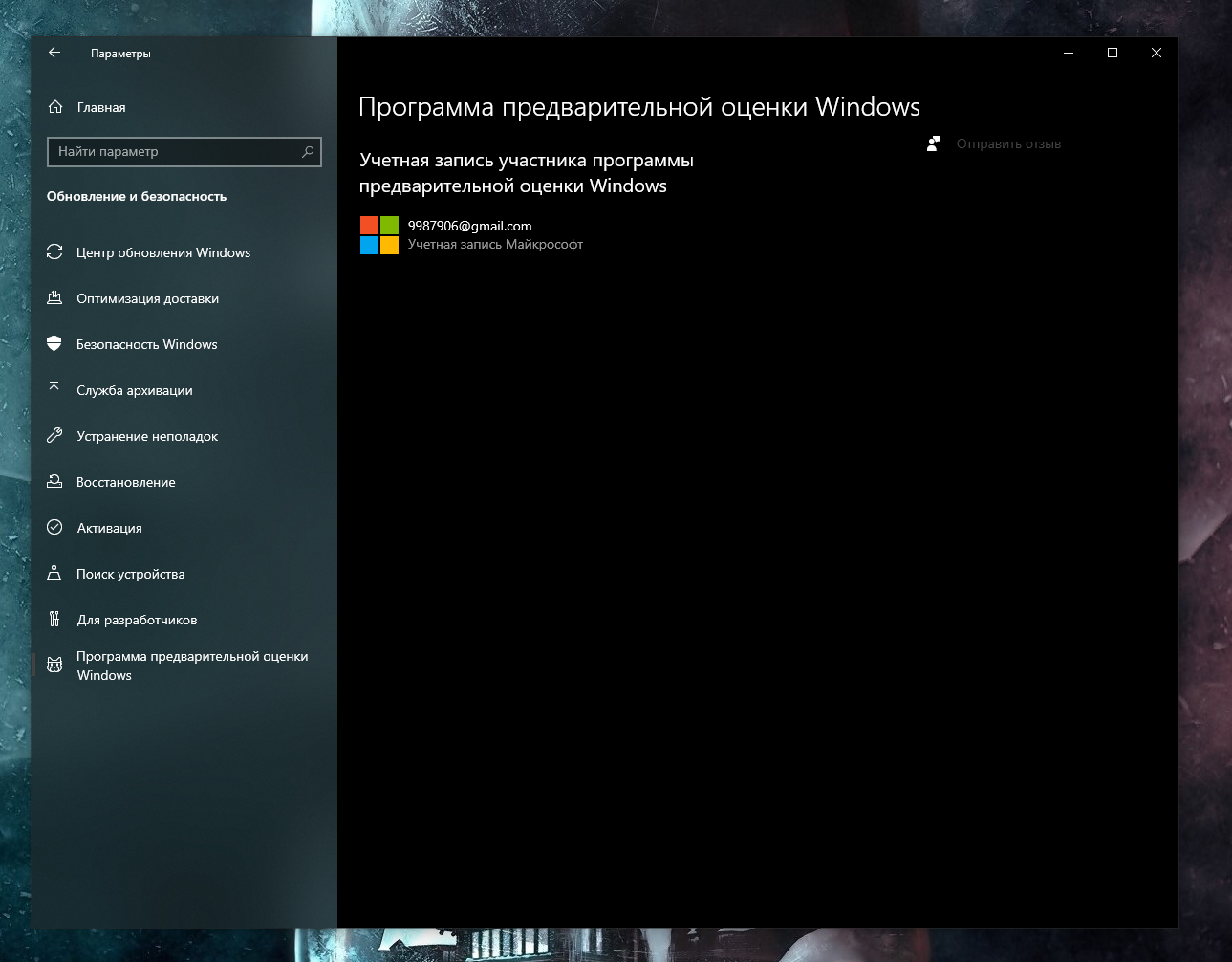1232x962 pixels.
Task: Select Программа предварительной оценки Windows item
Action: [x=184, y=666]
